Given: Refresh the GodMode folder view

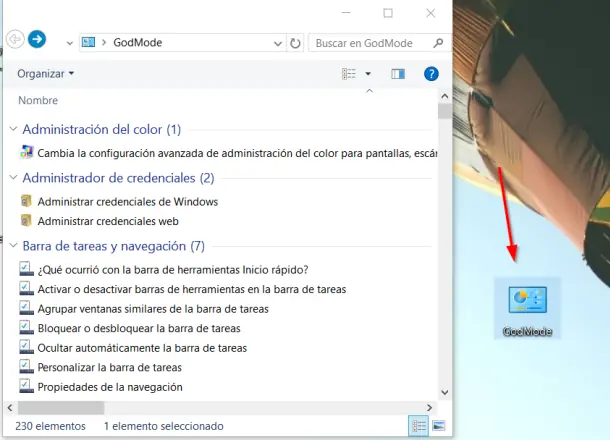Looking at the screenshot, I should (295, 43).
